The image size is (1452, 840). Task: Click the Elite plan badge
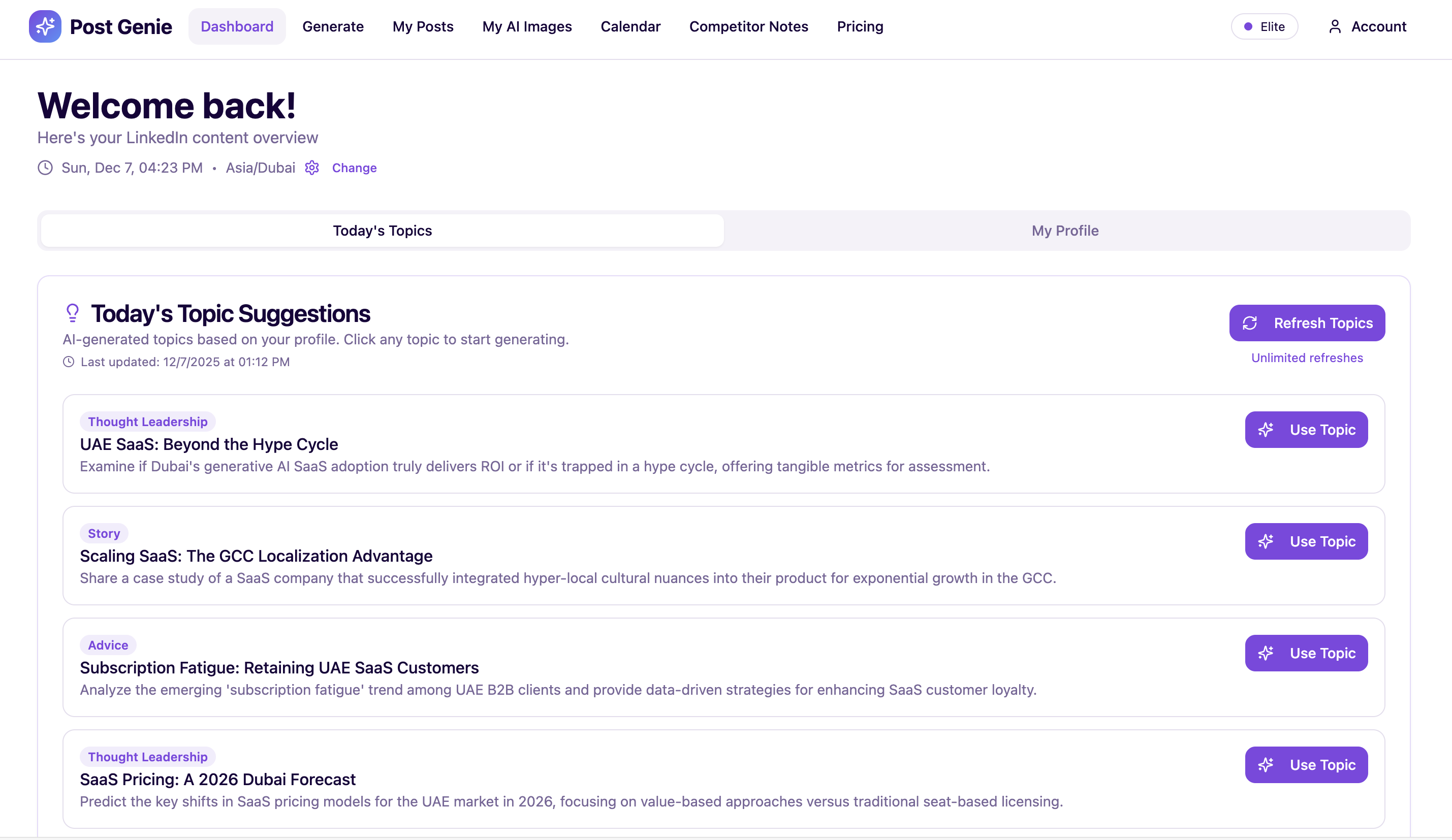(1264, 26)
